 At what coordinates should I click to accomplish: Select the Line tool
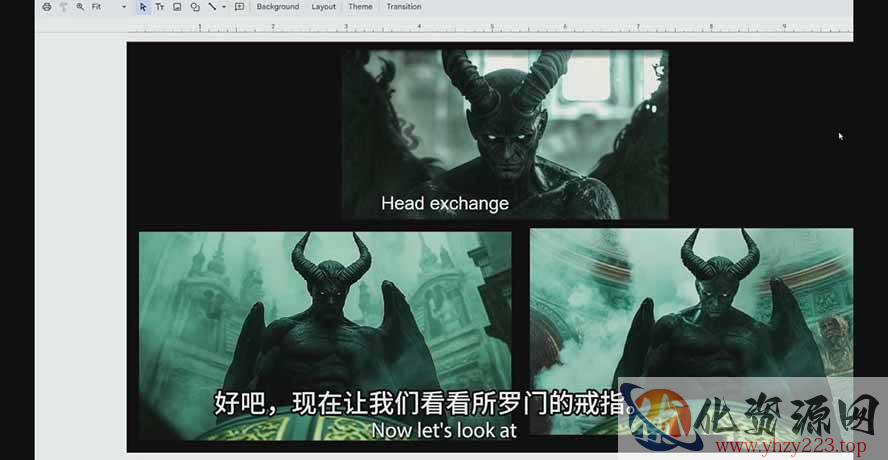(212, 7)
